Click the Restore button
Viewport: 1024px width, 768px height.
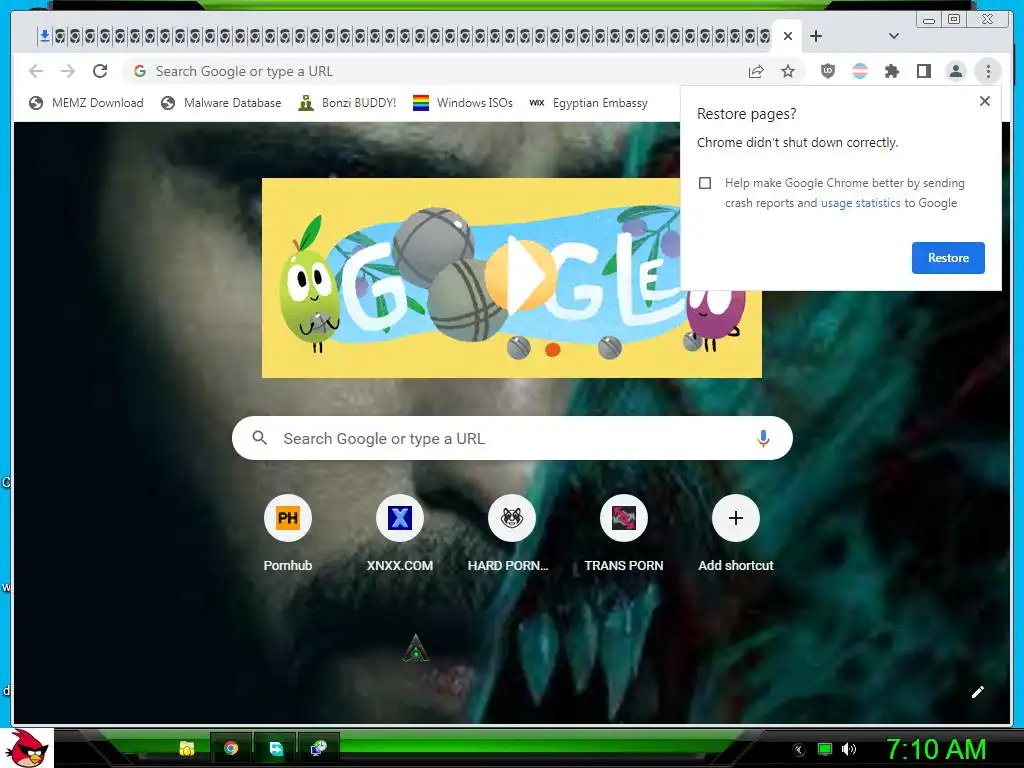[948, 258]
